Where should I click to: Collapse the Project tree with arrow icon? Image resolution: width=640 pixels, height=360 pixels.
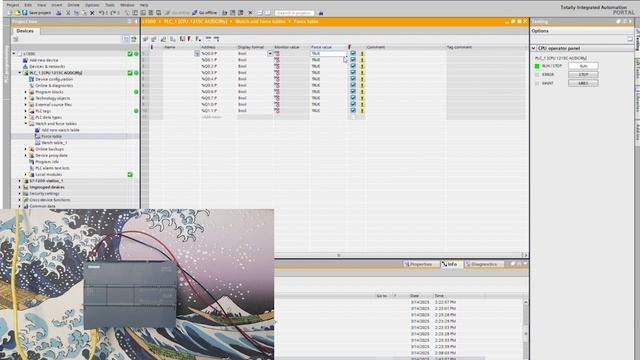pyautogui.click(x=136, y=22)
